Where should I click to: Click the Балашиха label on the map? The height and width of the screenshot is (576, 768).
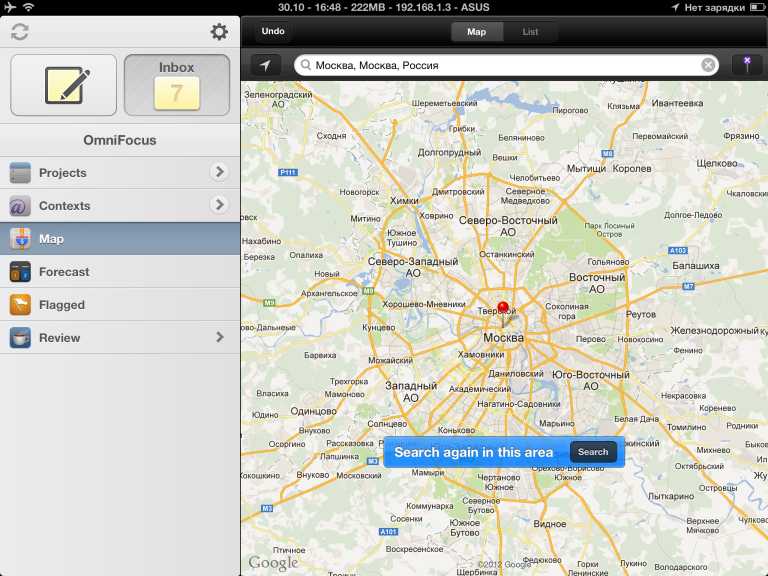(x=696, y=266)
